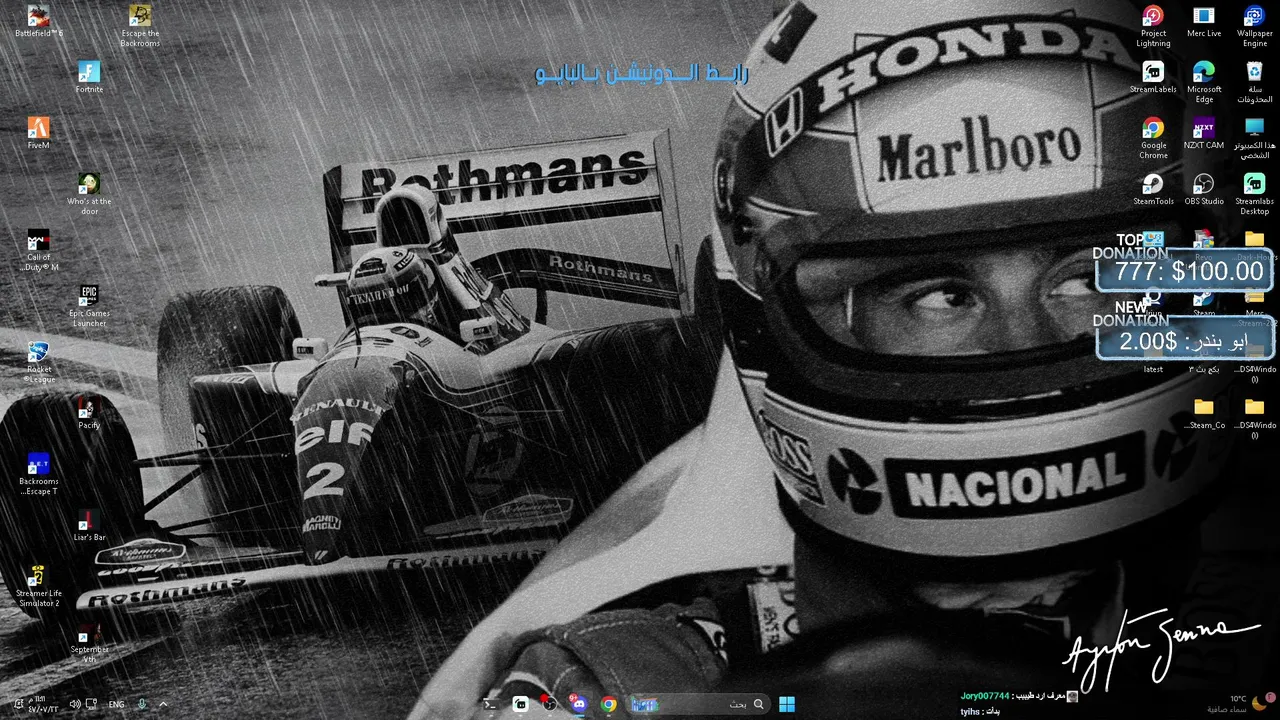
Task: Launch Rocket League from desktop
Action: 38,362
